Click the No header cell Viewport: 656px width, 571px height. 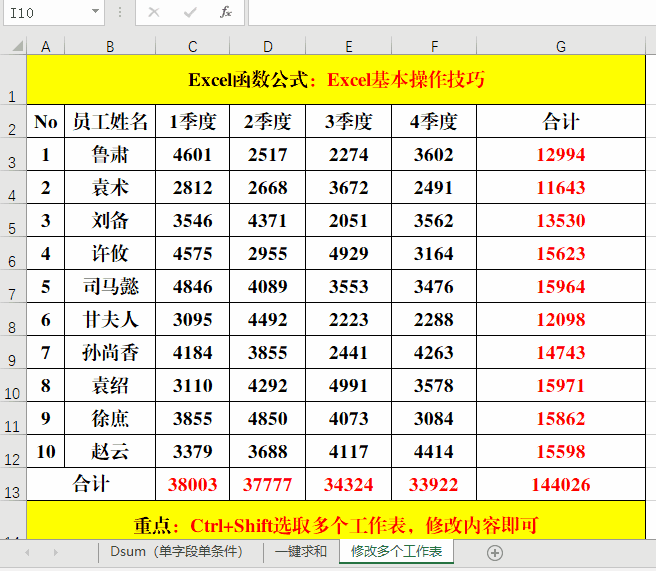[46, 121]
